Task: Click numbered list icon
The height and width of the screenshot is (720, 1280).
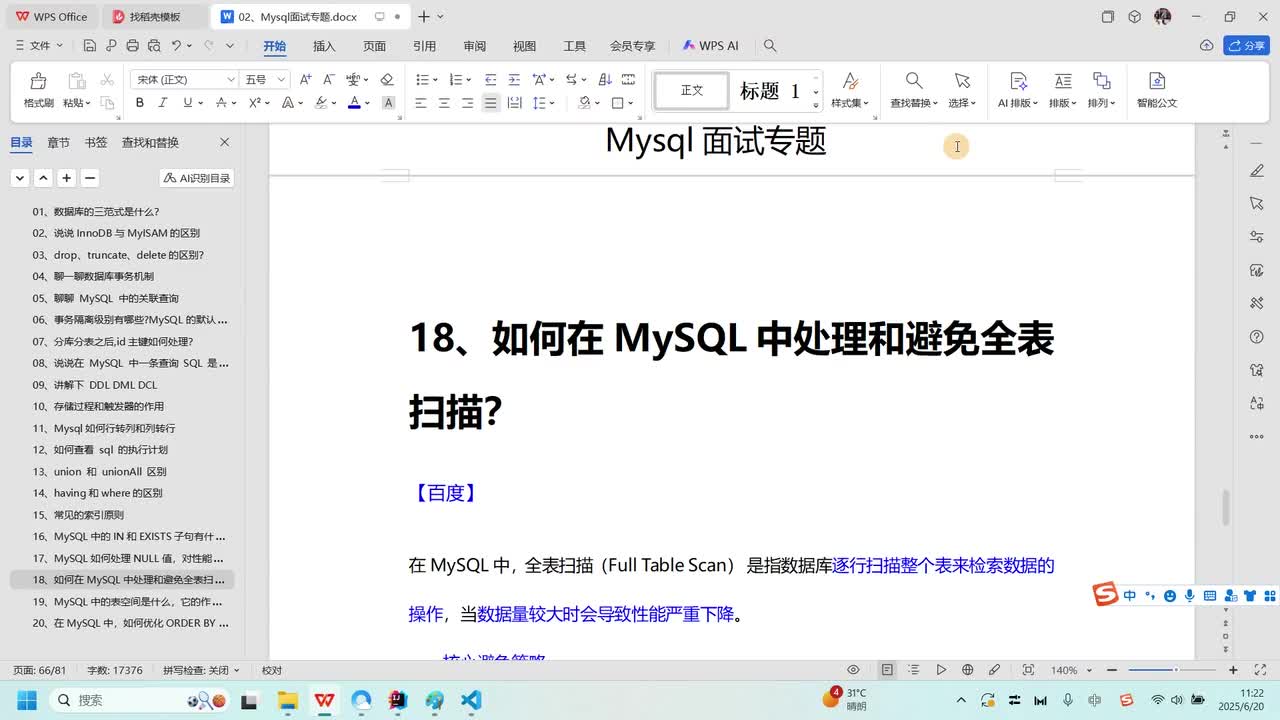Action: tap(456, 79)
